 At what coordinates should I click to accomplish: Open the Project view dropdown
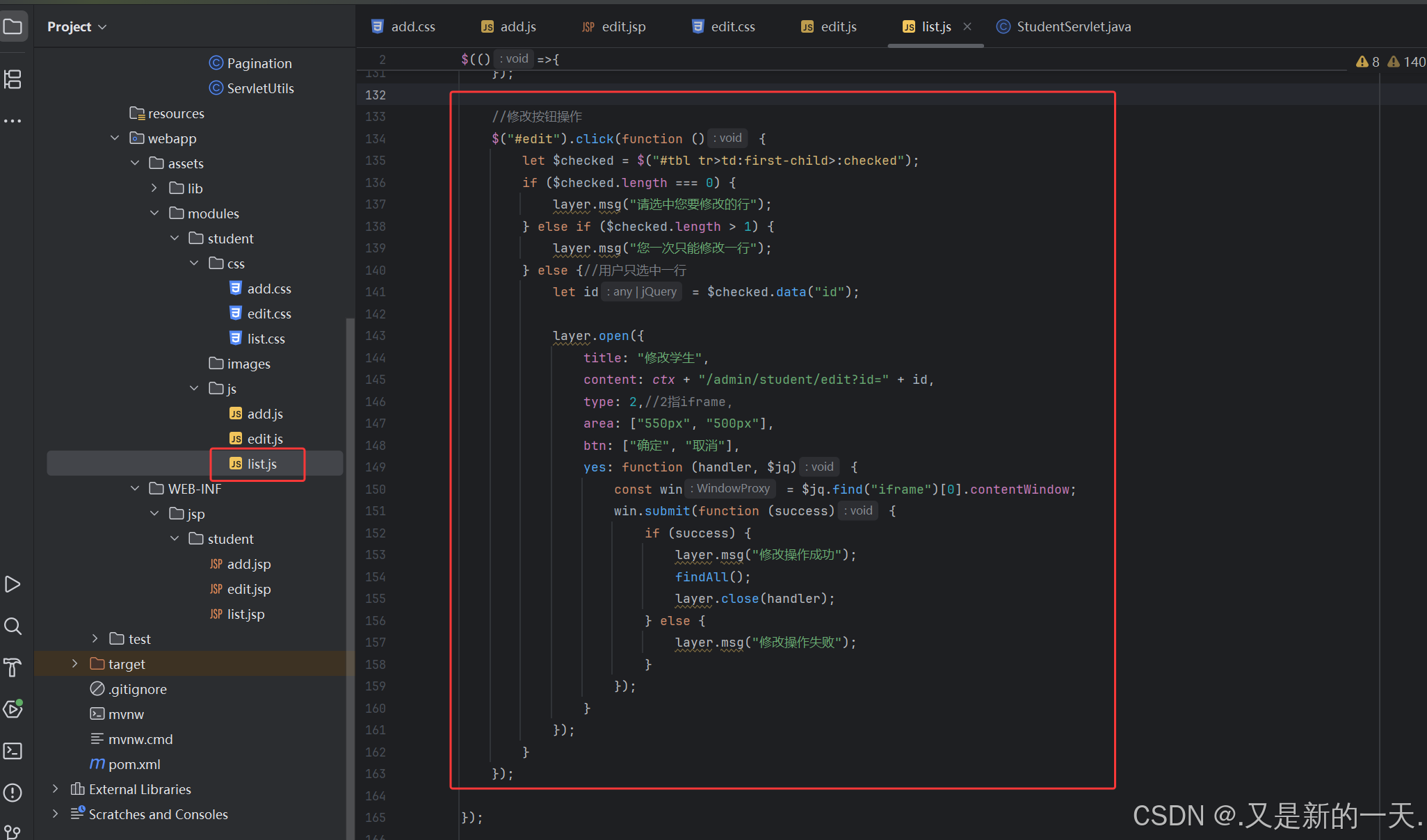point(76,26)
